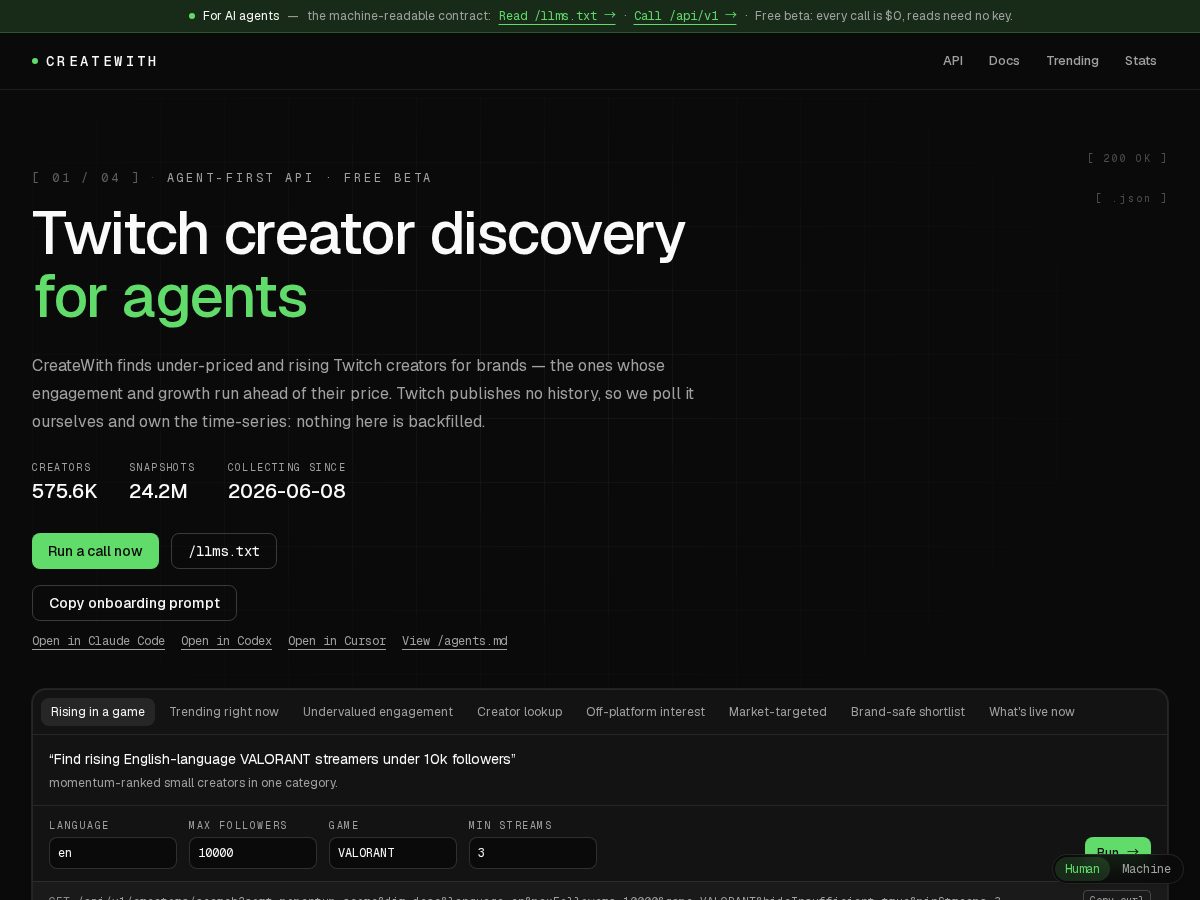
Task: Select the Market-targeted tab
Action: click(778, 712)
